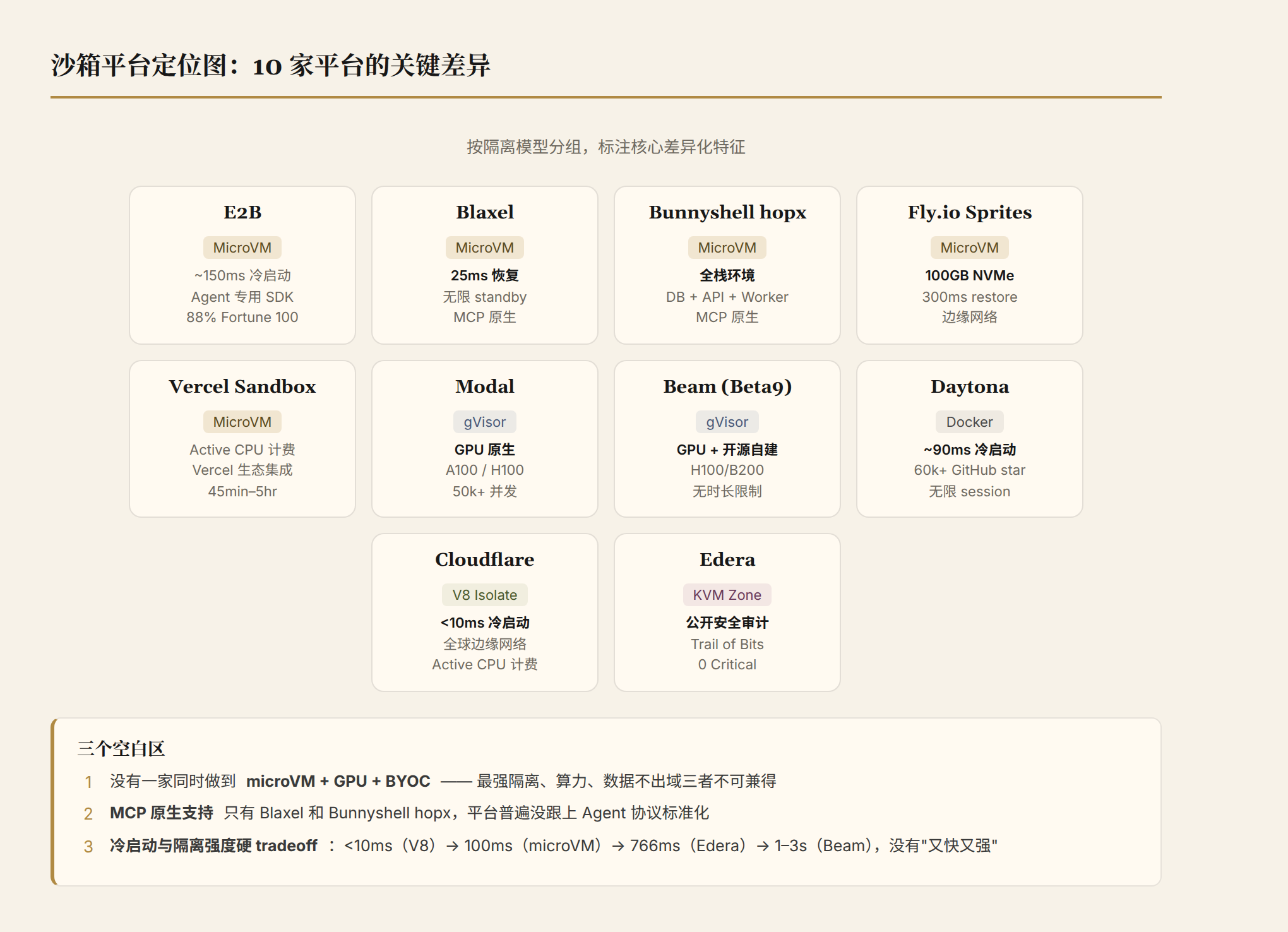1288x932 pixels.
Task: Click 50k+ 并发 text
Action: 485,491
